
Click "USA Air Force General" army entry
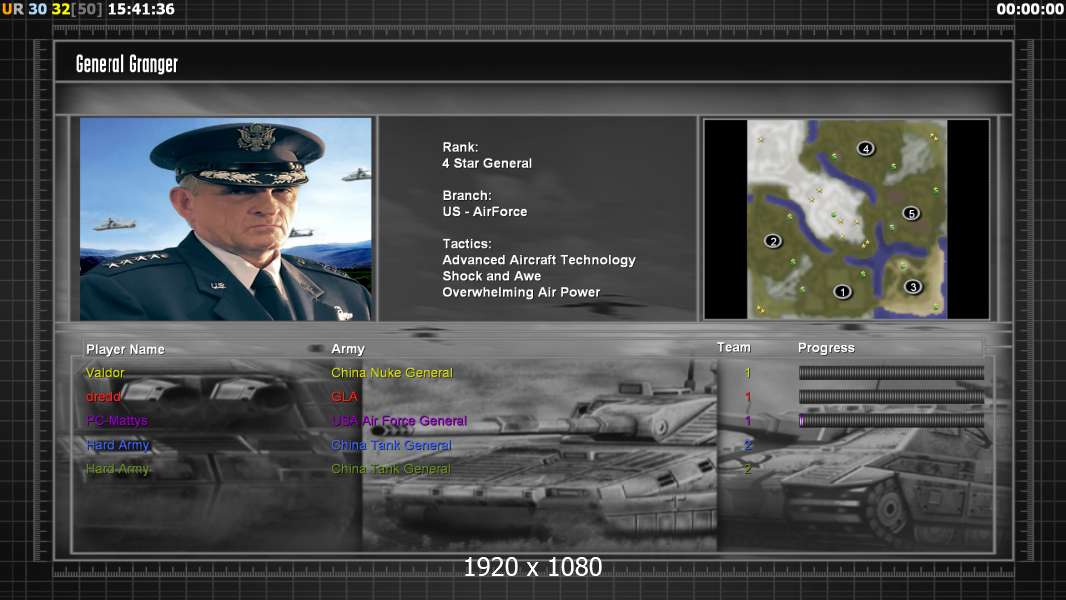coord(399,421)
